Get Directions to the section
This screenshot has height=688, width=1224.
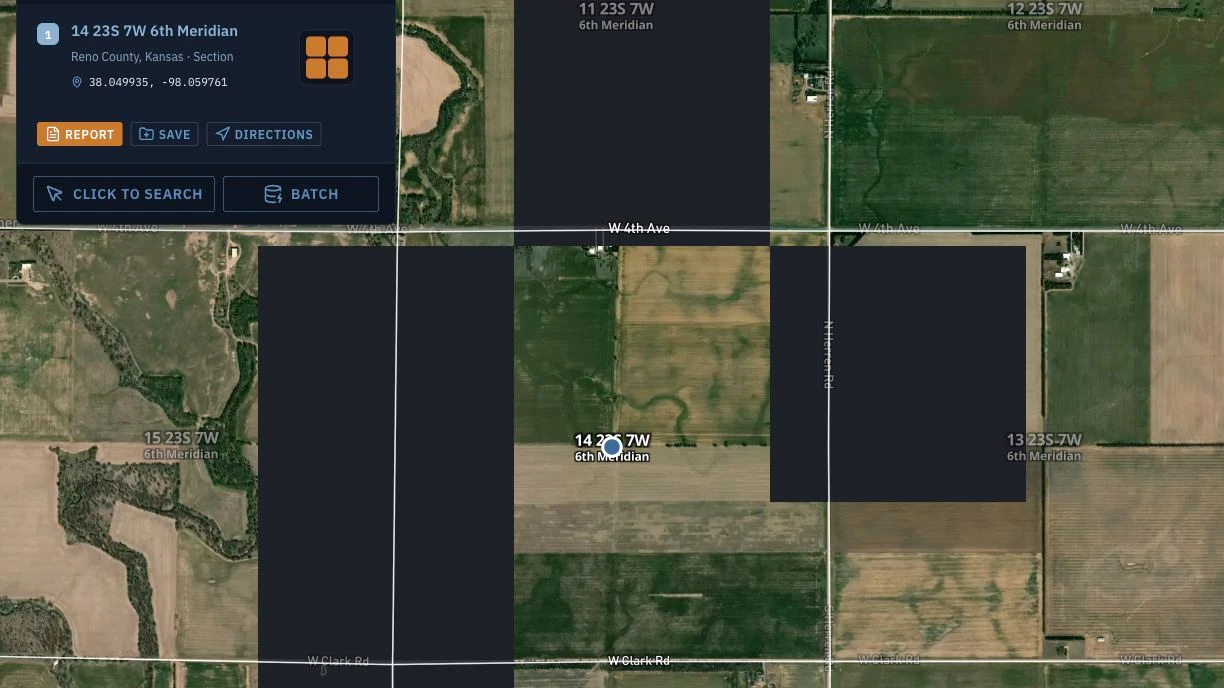click(264, 134)
